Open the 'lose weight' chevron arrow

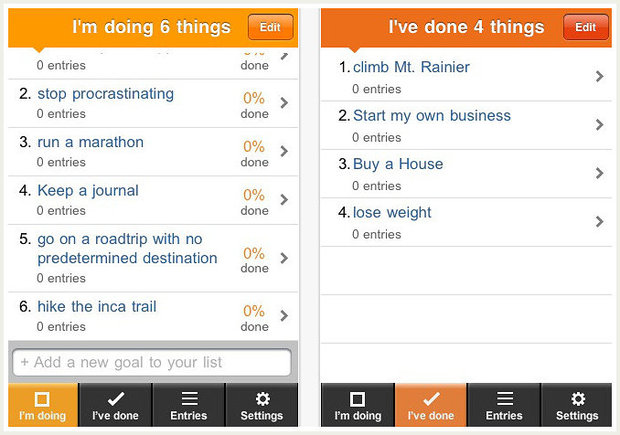tap(599, 221)
